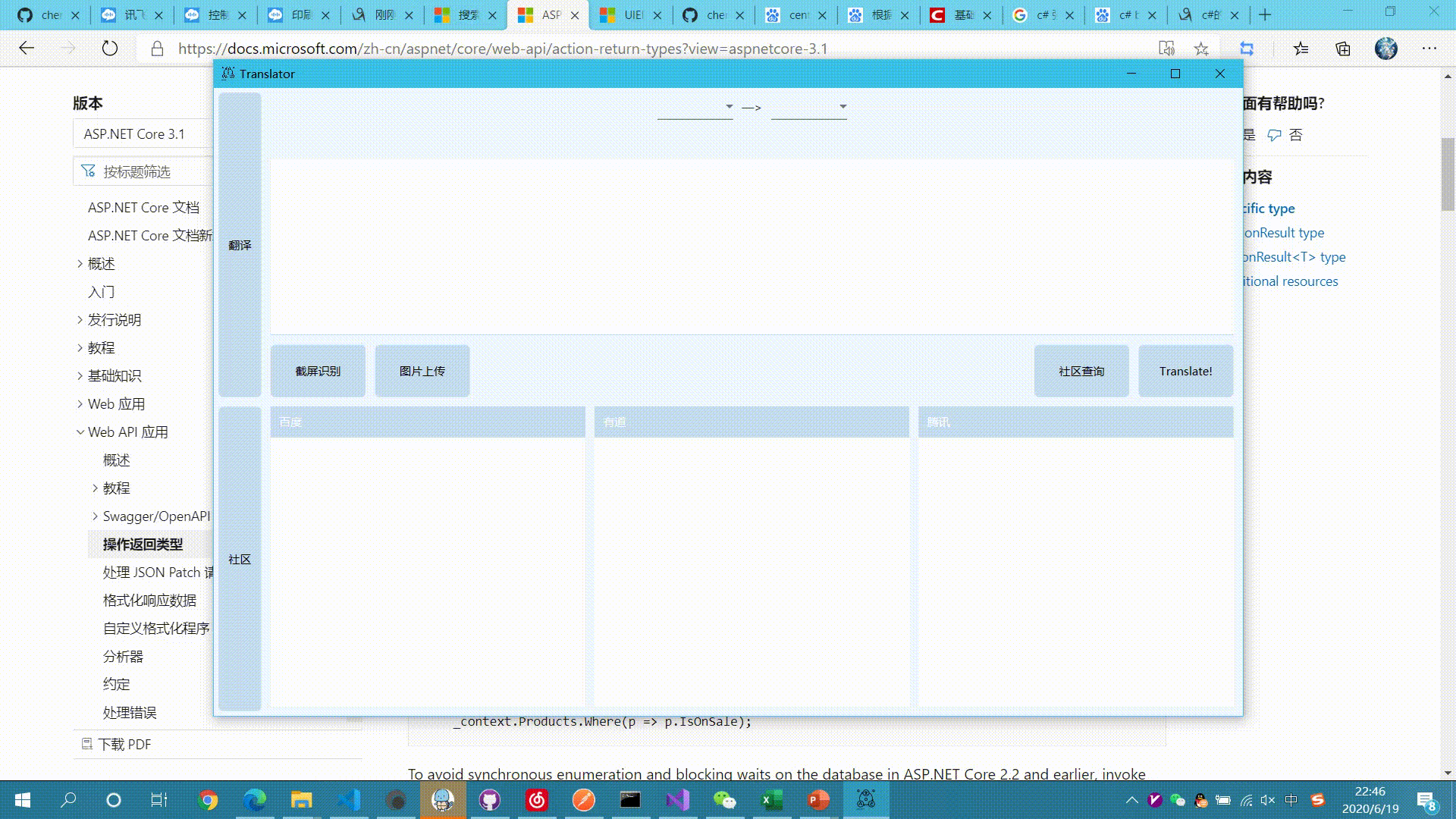Screen dimensions: 1456x819
Task: Switch to the 社区 side tab
Action: coord(240,559)
